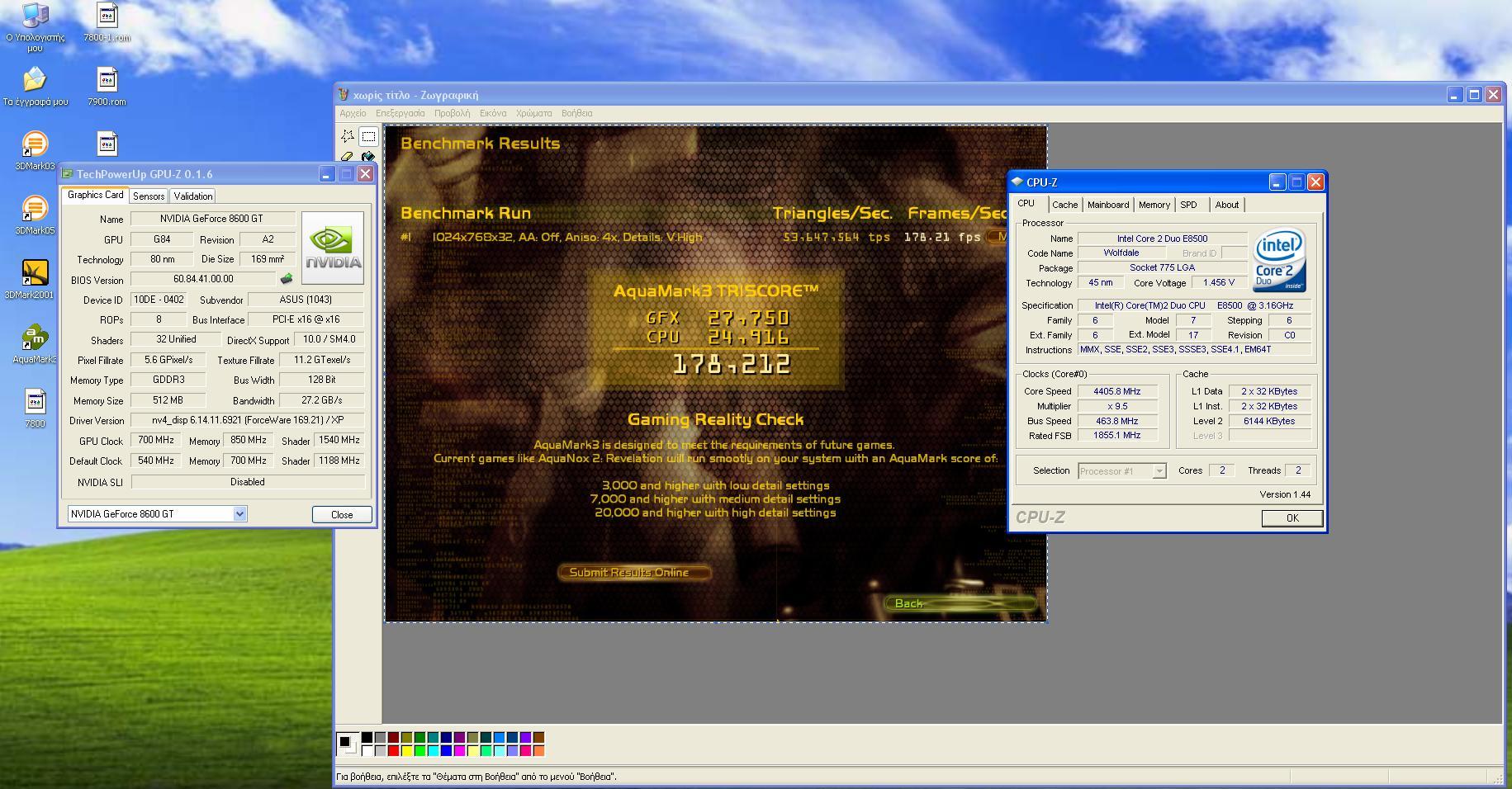The width and height of the screenshot is (1512, 789).
Task: Click the GPU-Z title bar app icon
Action: pyautogui.click(x=68, y=174)
